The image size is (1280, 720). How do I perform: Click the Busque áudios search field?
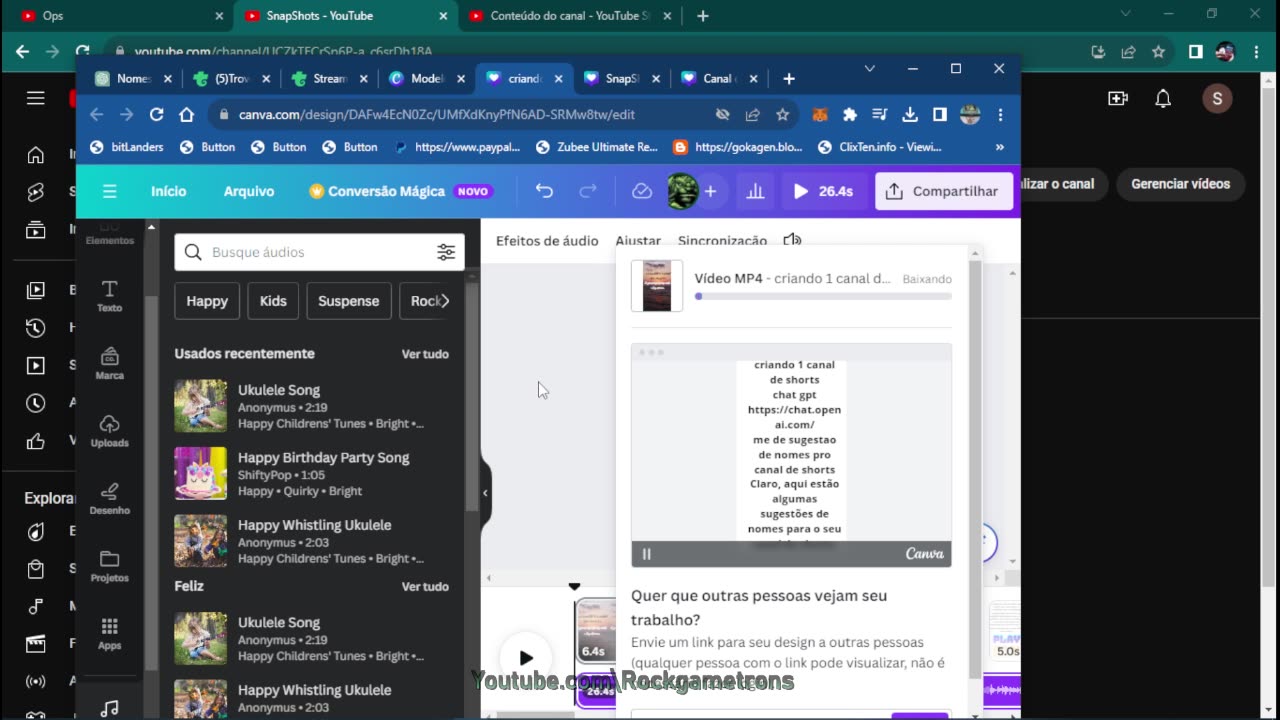click(x=319, y=252)
